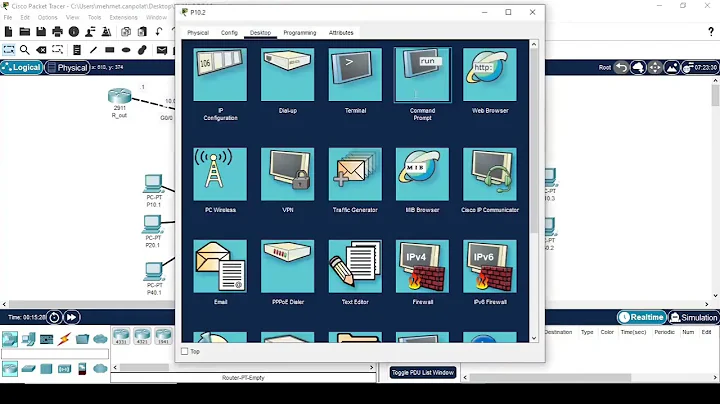Viewport: 720px width, 404px height.
Task: Switch to Physical workspace view
Action: tap(67, 67)
